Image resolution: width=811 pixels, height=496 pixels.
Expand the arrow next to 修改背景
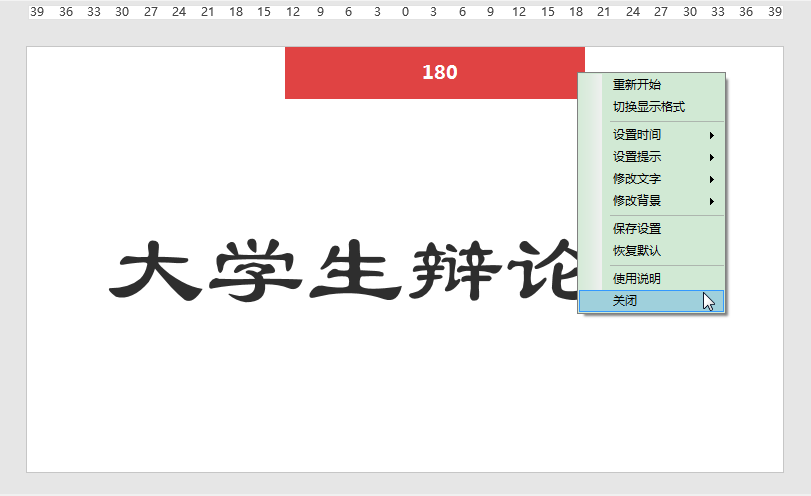[x=712, y=201]
